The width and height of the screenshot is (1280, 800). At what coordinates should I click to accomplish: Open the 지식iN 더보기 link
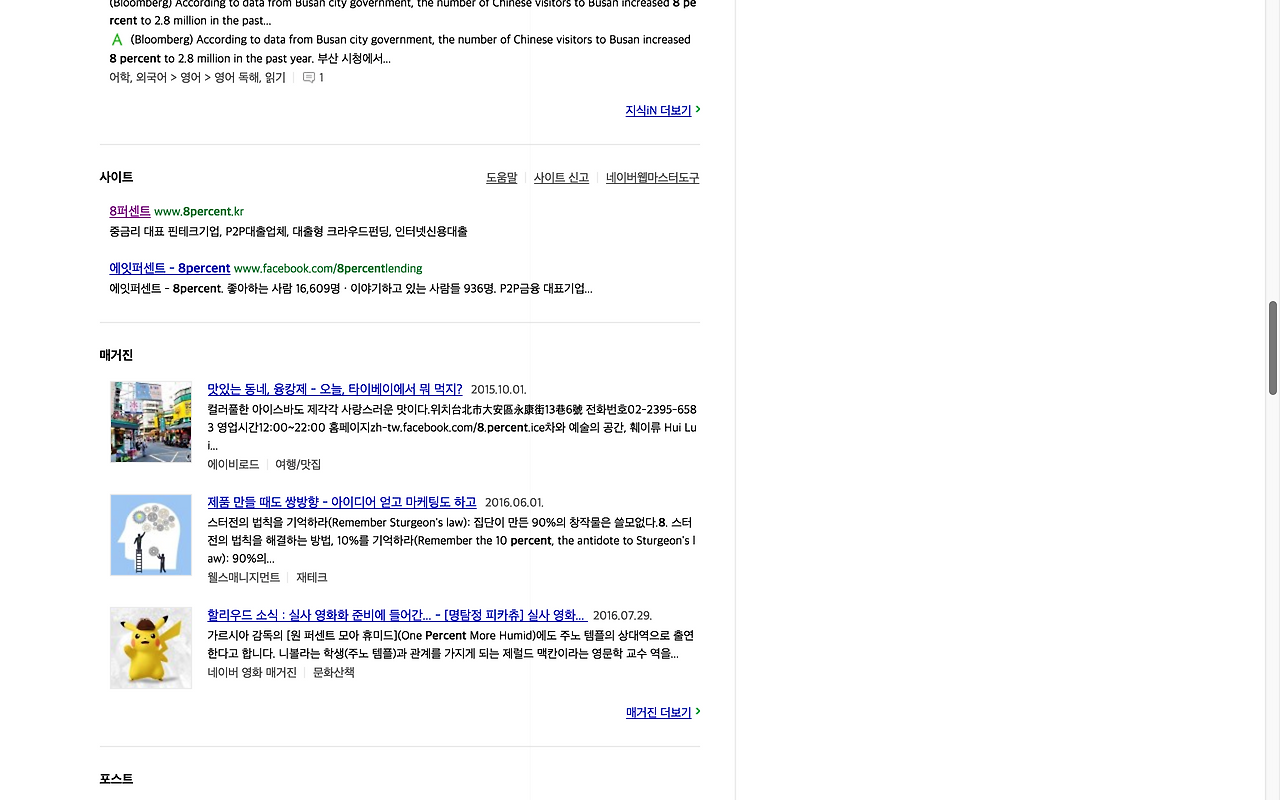tap(657, 110)
